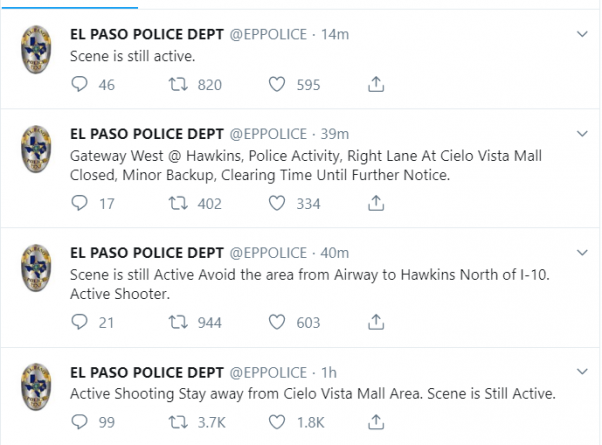Image resolution: width=602 pixels, height=445 pixels.
Task: Share the 14m 'Scene is still active' tweet
Action: 376,85
